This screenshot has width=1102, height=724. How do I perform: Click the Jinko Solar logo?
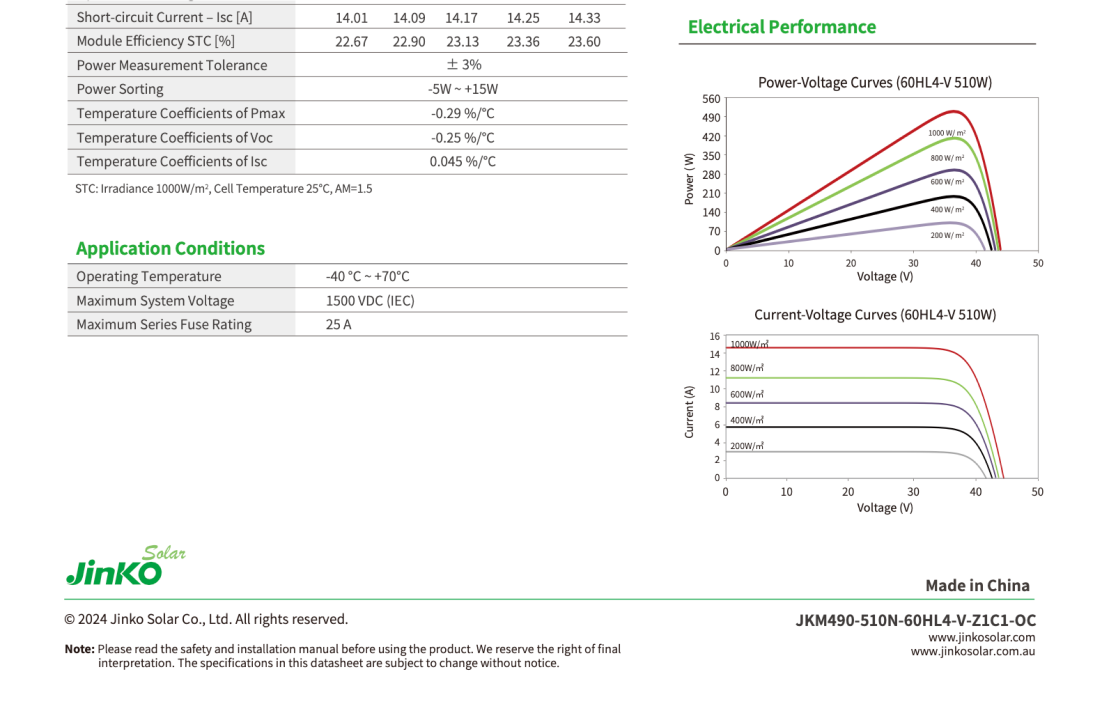pos(125,566)
